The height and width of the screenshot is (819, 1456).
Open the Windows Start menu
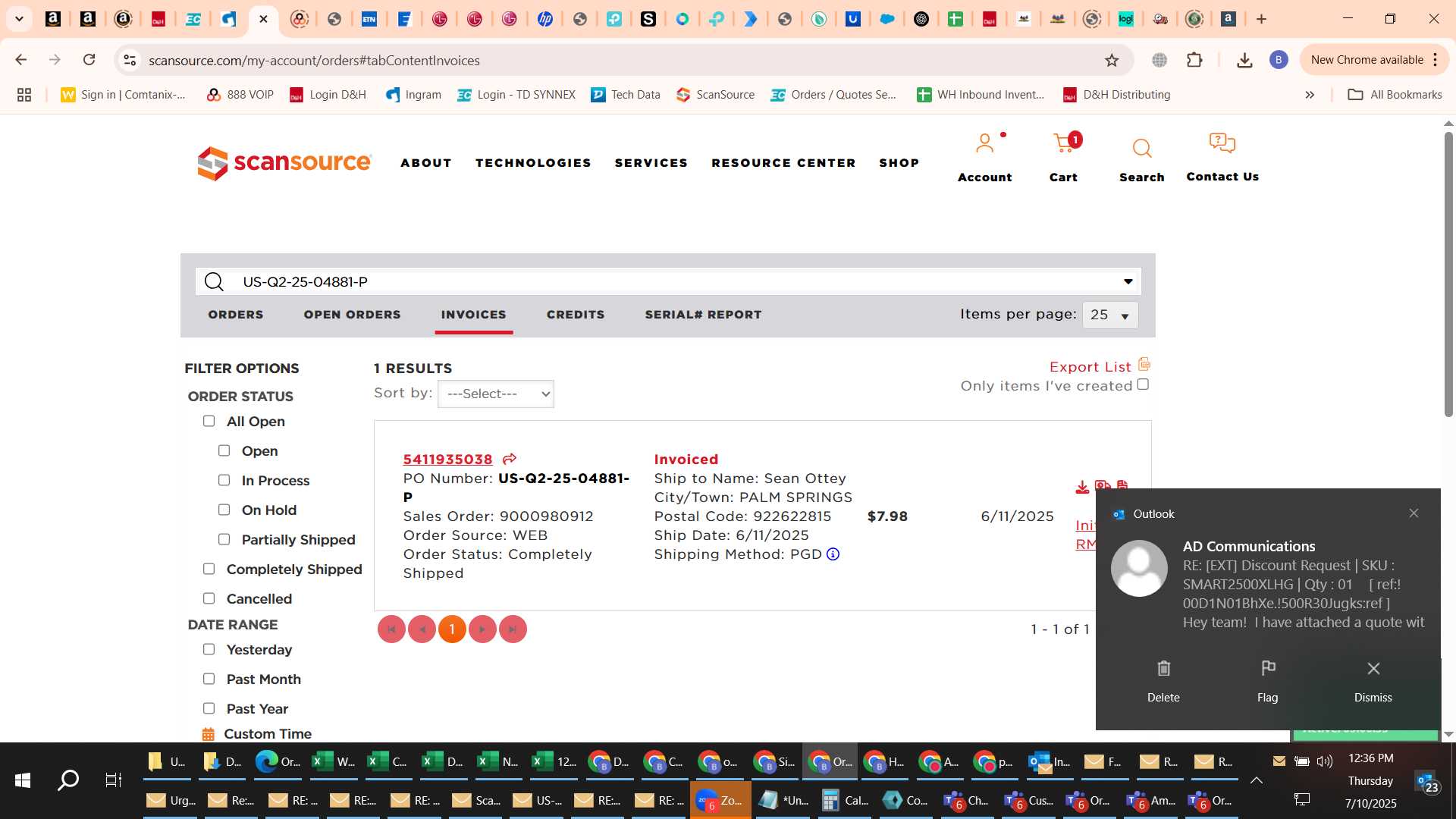tap(23, 780)
